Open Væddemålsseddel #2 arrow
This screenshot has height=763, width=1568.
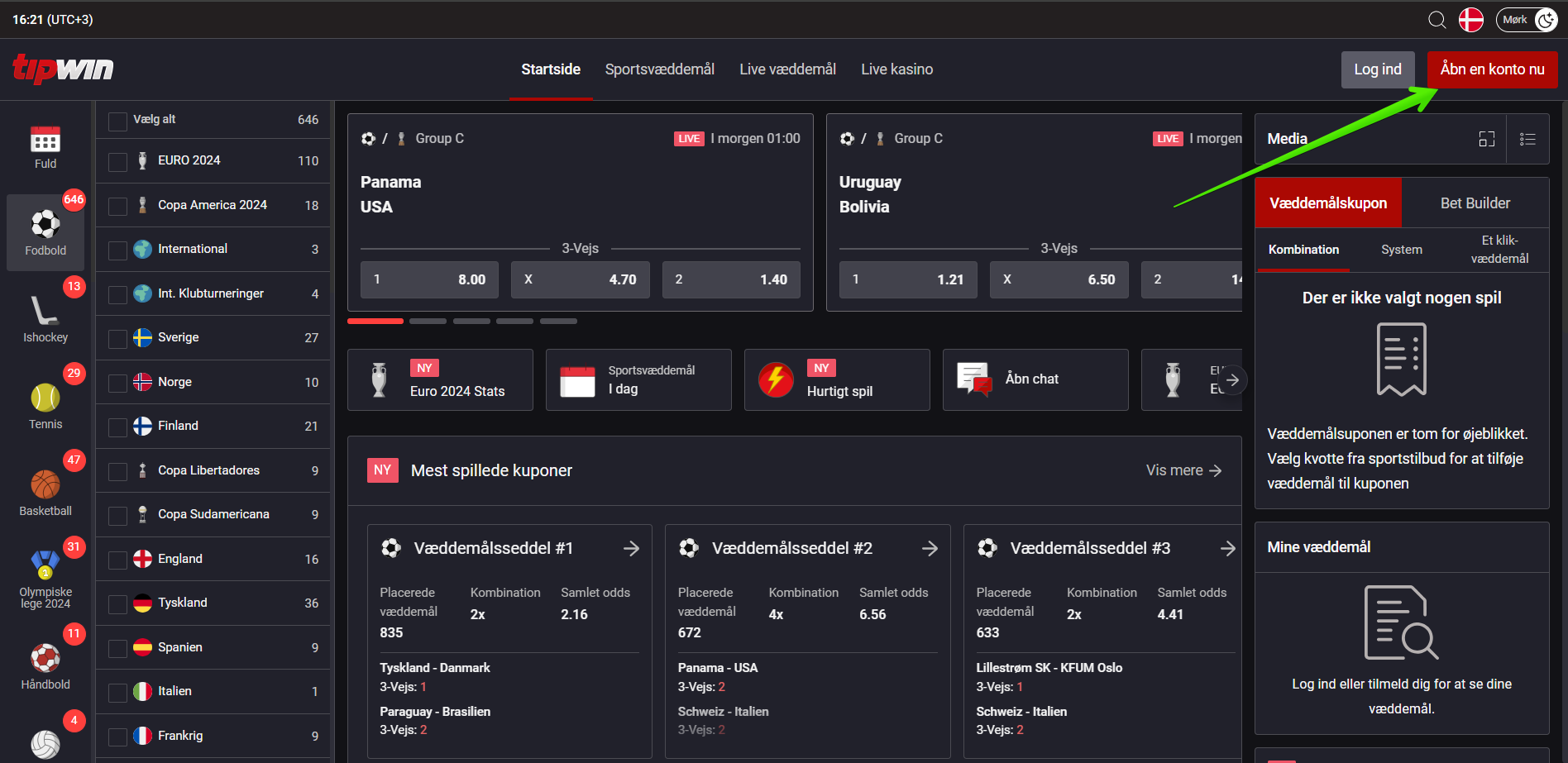tap(930, 549)
